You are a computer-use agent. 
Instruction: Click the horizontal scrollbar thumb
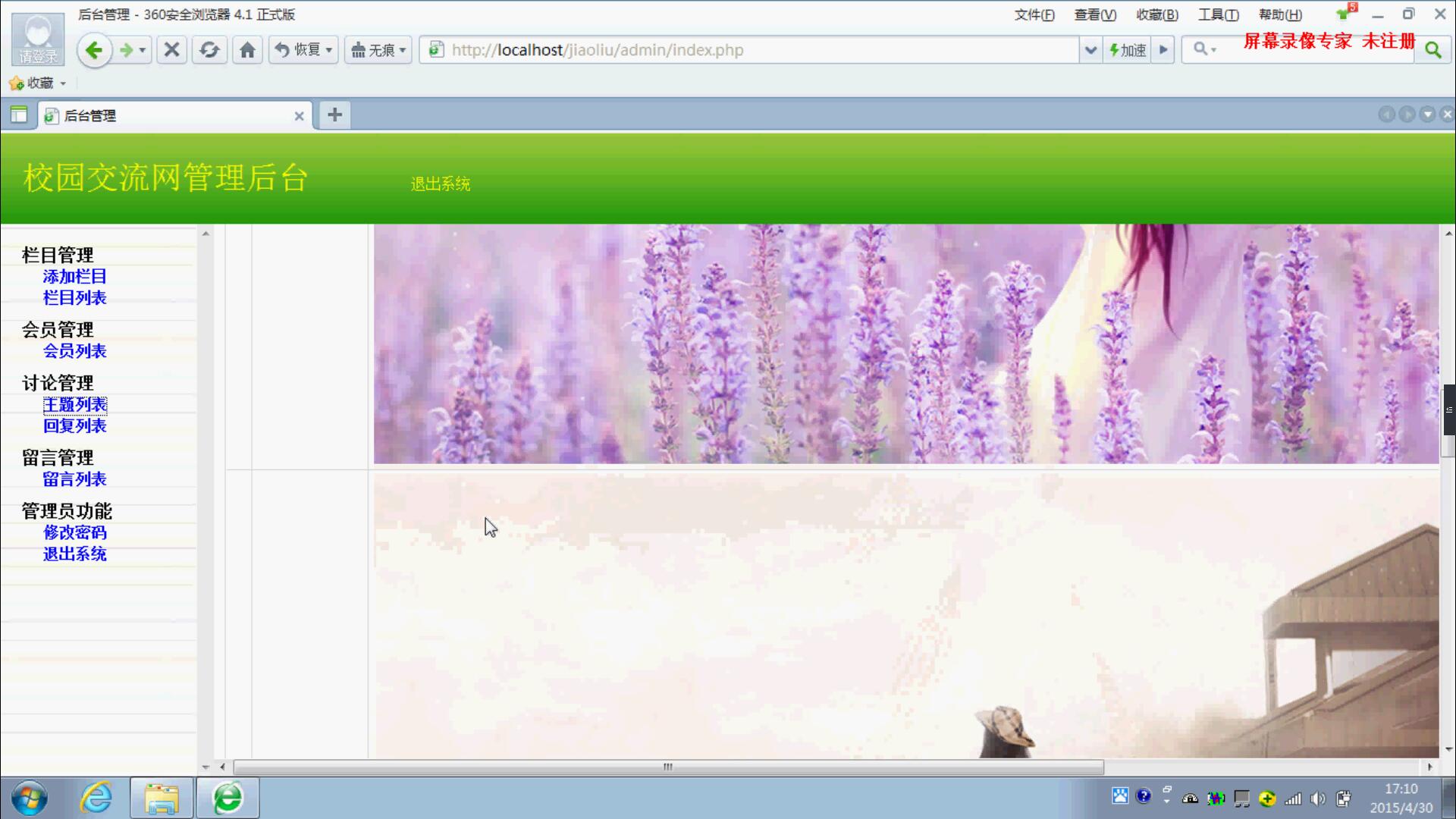[x=668, y=767]
